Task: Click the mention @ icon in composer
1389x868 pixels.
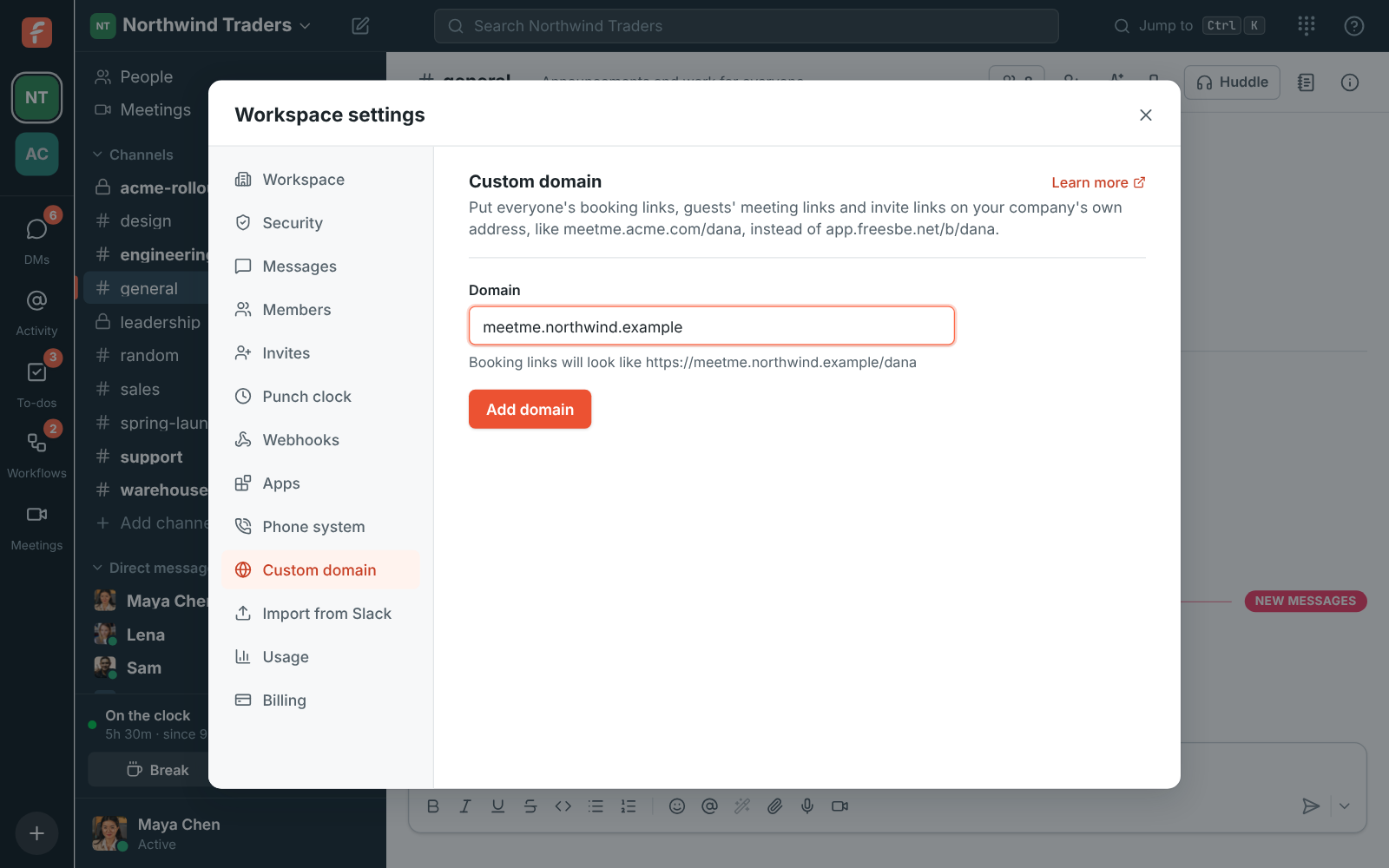Action: (709, 806)
